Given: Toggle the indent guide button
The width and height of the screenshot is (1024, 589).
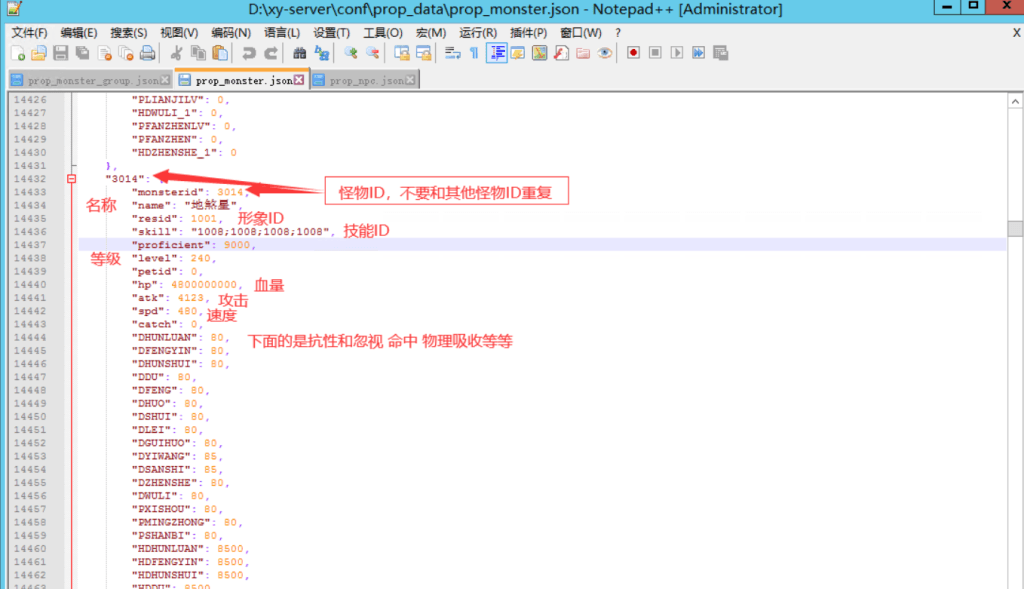Looking at the screenshot, I should (x=496, y=53).
